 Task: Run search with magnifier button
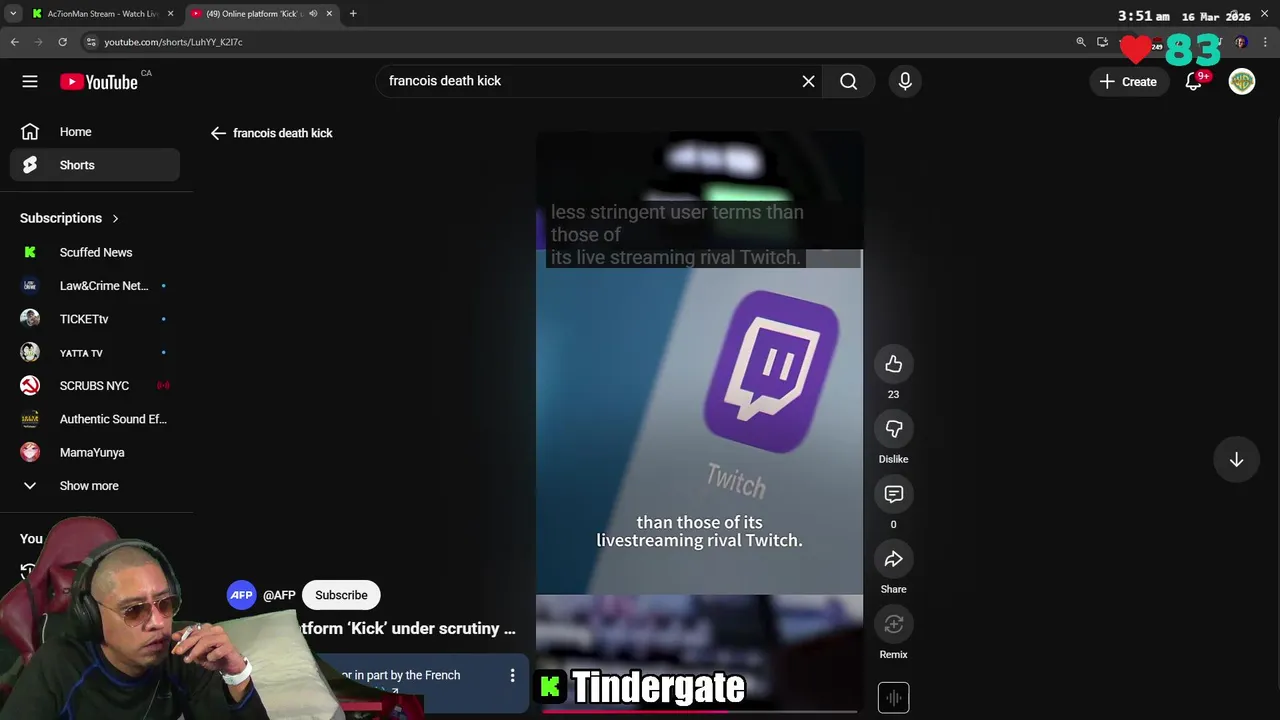pyautogui.click(x=848, y=82)
